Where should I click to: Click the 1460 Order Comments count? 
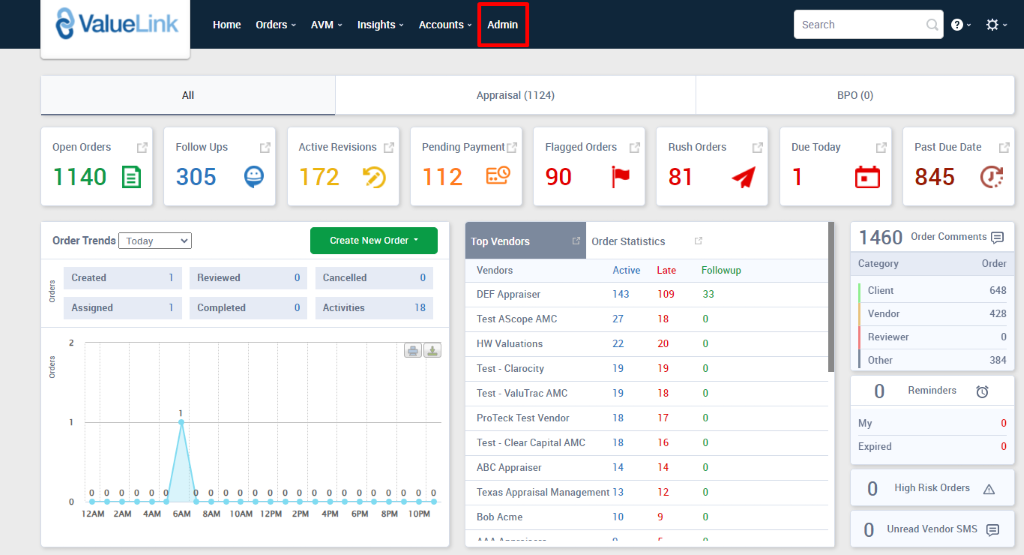[880, 237]
